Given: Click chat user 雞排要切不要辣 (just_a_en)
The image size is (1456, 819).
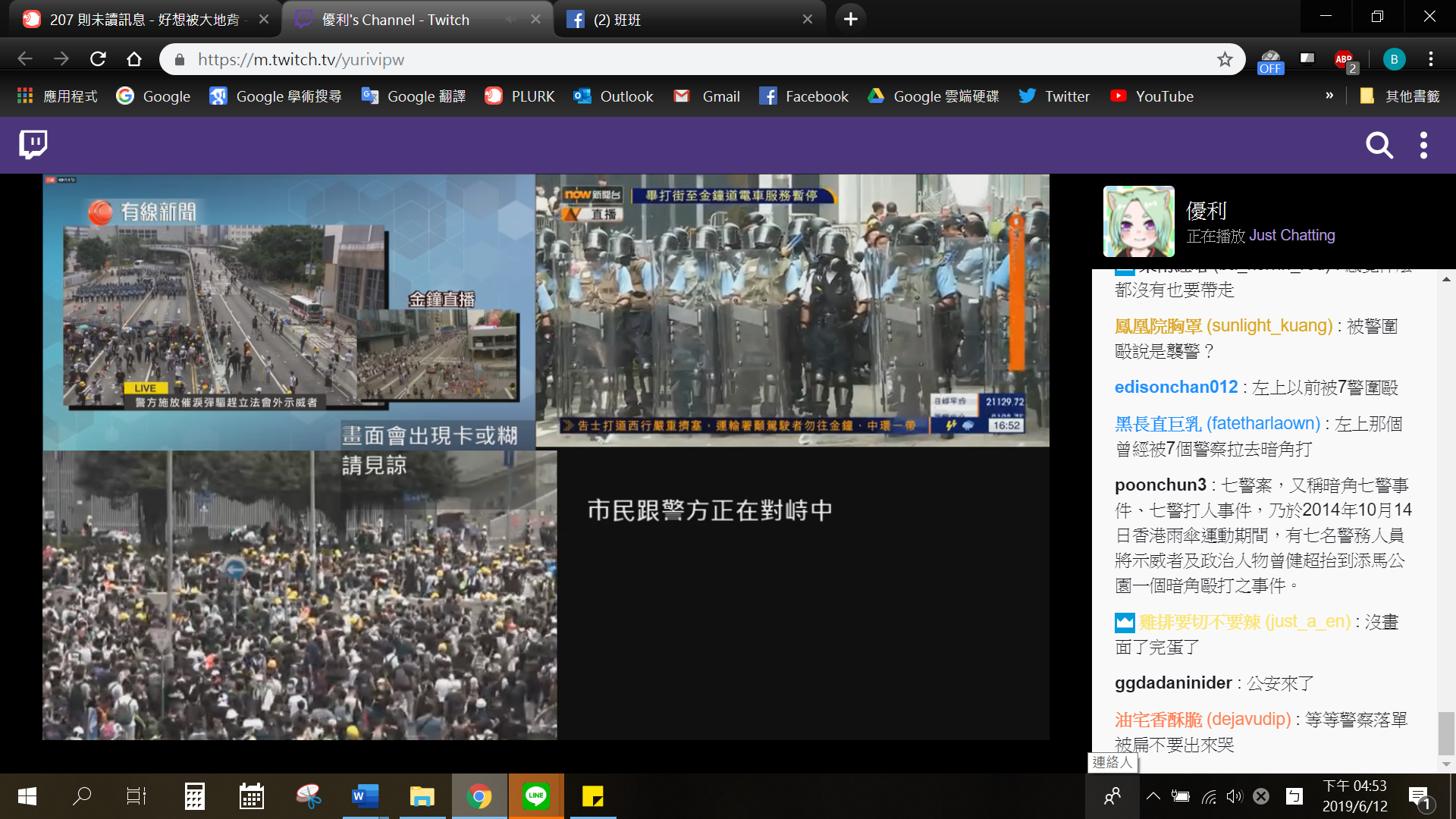Looking at the screenshot, I should [1244, 622].
